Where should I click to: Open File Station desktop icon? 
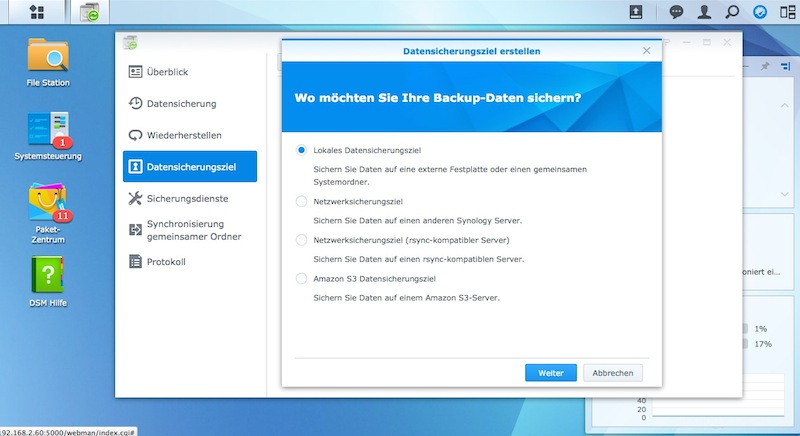(x=48, y=62)
